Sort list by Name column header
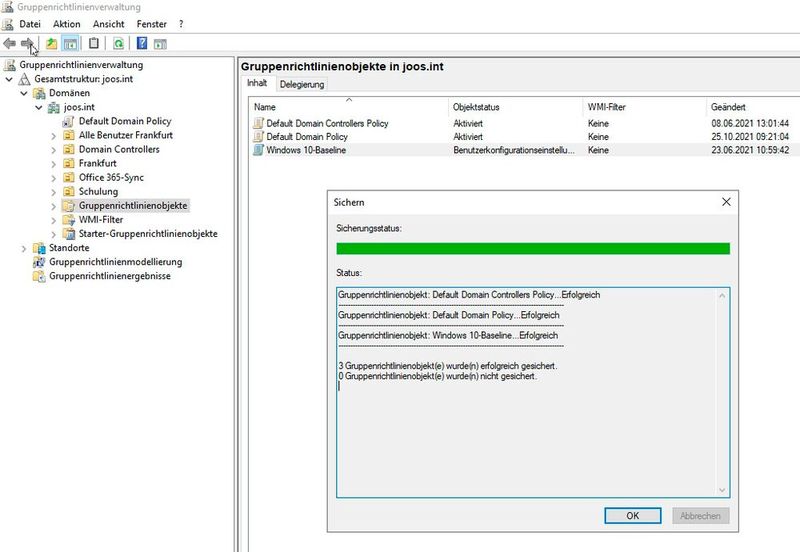The image size is (800, 552). tap(349, 107)
